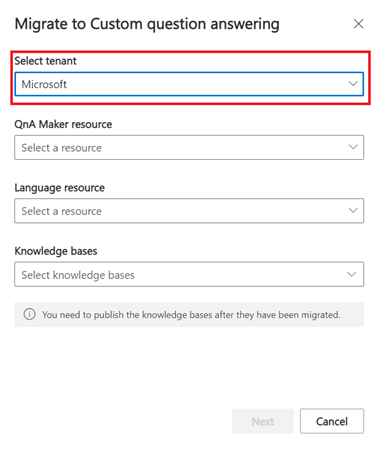Click the 'Select tenant' label
The width and height of the screenshot is (379, 452).
click(x=45, y=61)
